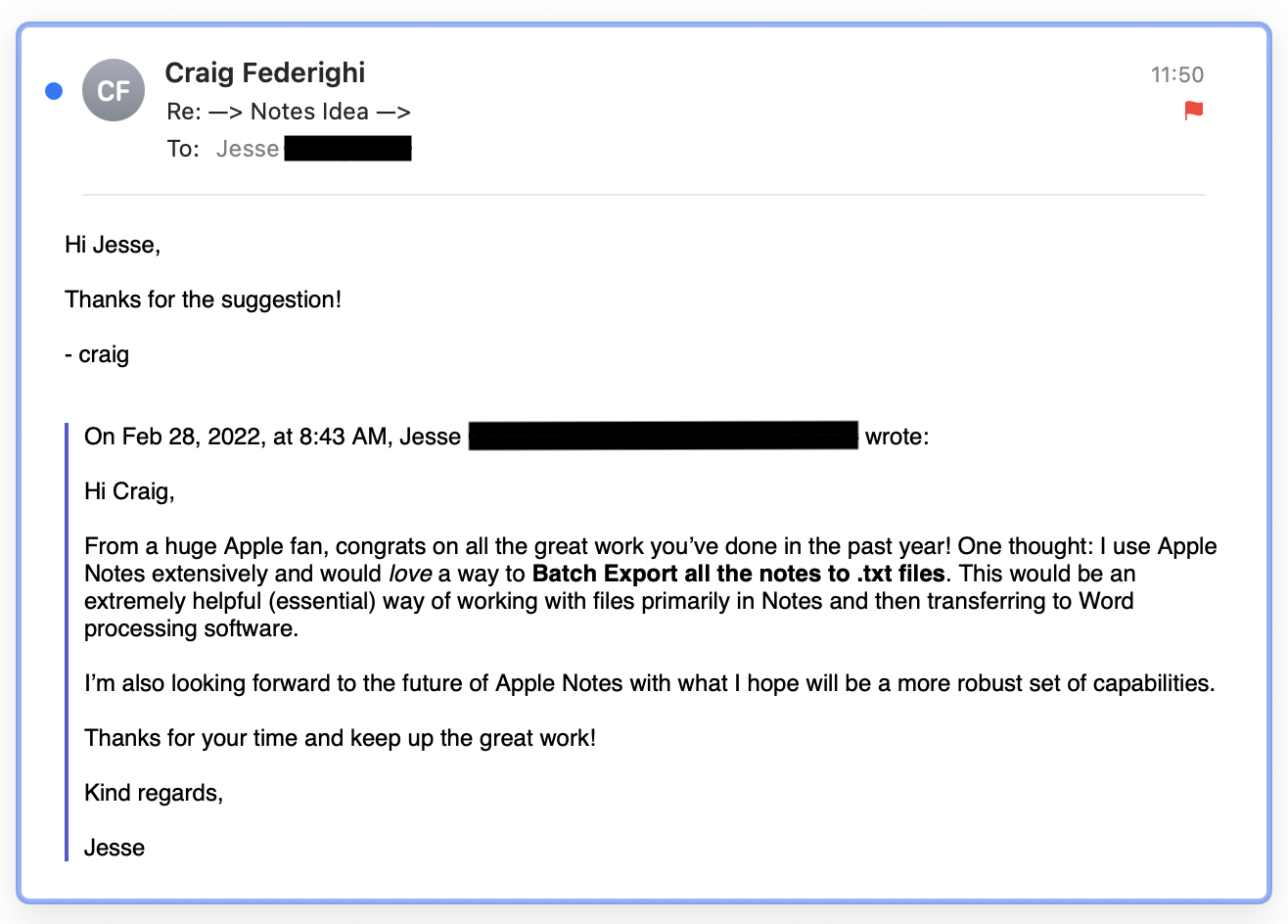This screenshot has width=1288, height=924.
Task: Click recipient name Jesse in To field
Action: (248, 149)
